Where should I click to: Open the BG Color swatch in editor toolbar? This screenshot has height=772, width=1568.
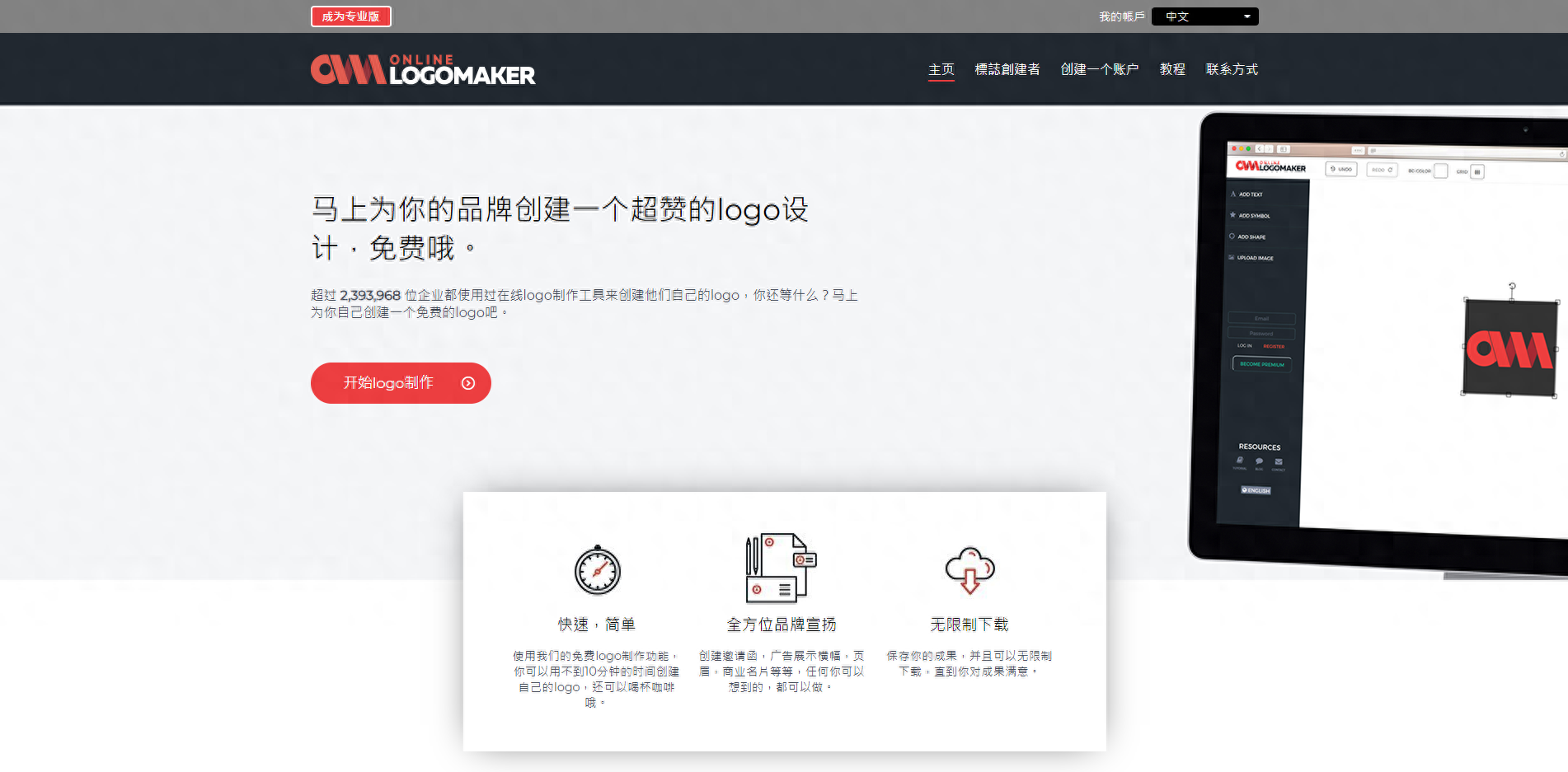point(1440,171)
